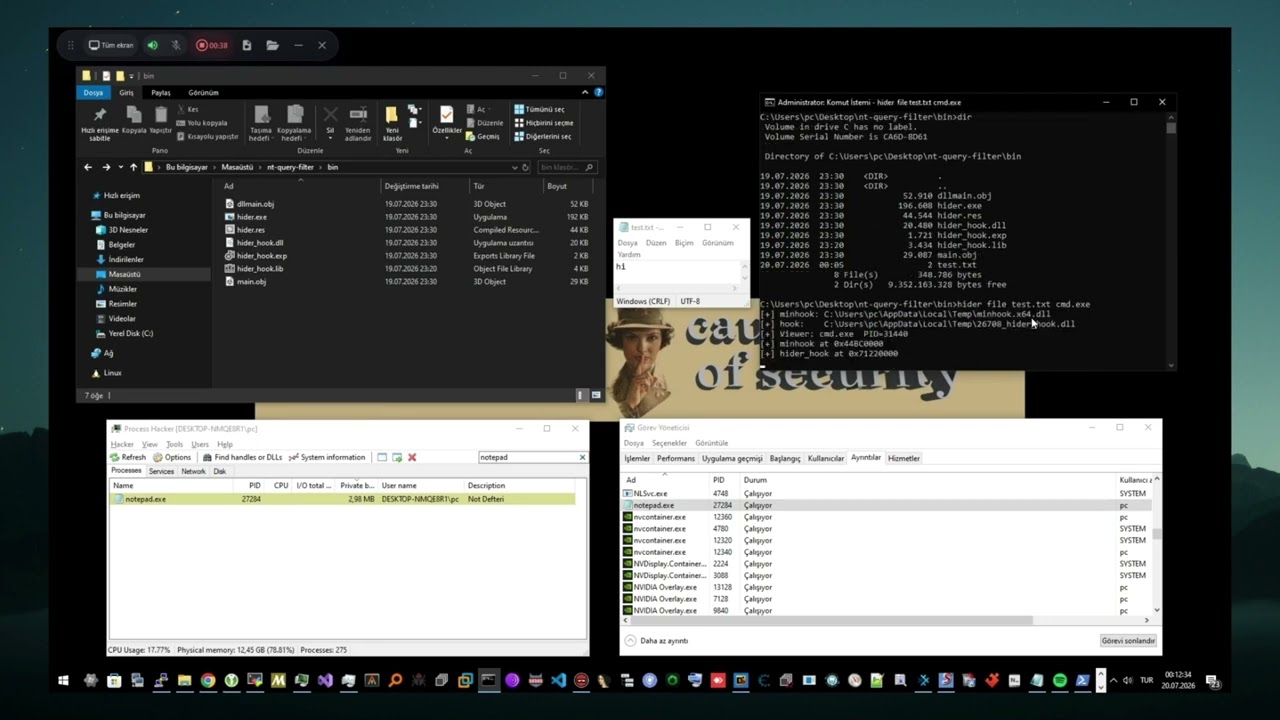Open Linux in Explorer sidebar
Image resolution: width=1280 pixels, height=720 pixels.
click(x=113, y=373)
